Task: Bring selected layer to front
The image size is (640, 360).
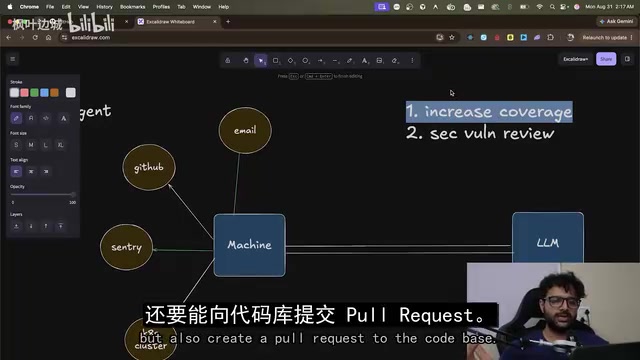Action: (x=60, y=226)
